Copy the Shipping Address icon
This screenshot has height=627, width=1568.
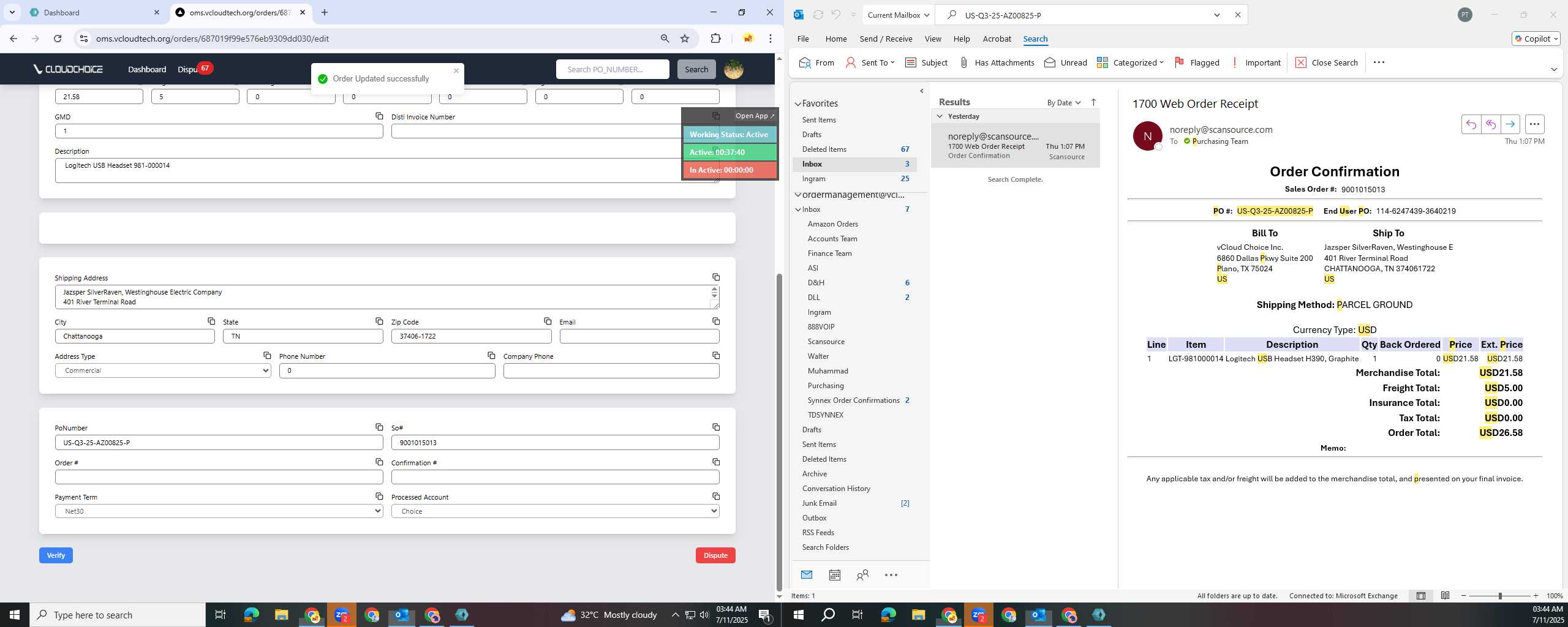click(715, 277)
